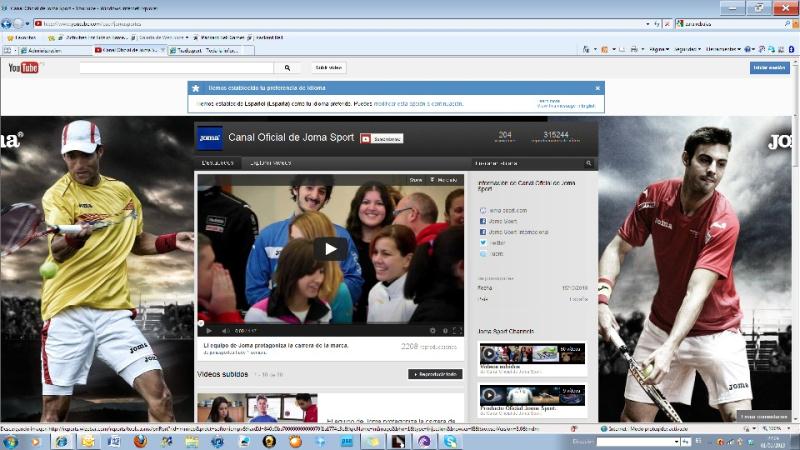The width and height of the screenshot is (800, 450).
Task: Click the Print icon in command bar
Action: tap(634, 49)
